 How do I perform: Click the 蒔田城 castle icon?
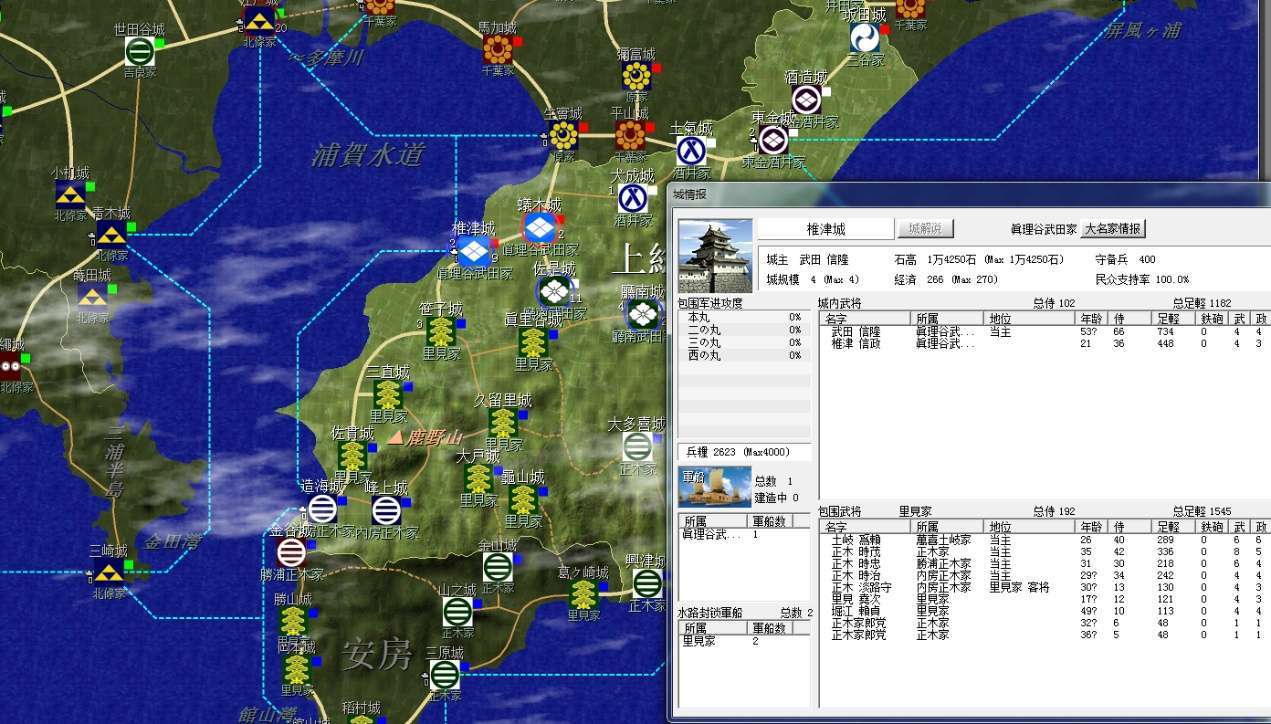[x=94, y=296]
